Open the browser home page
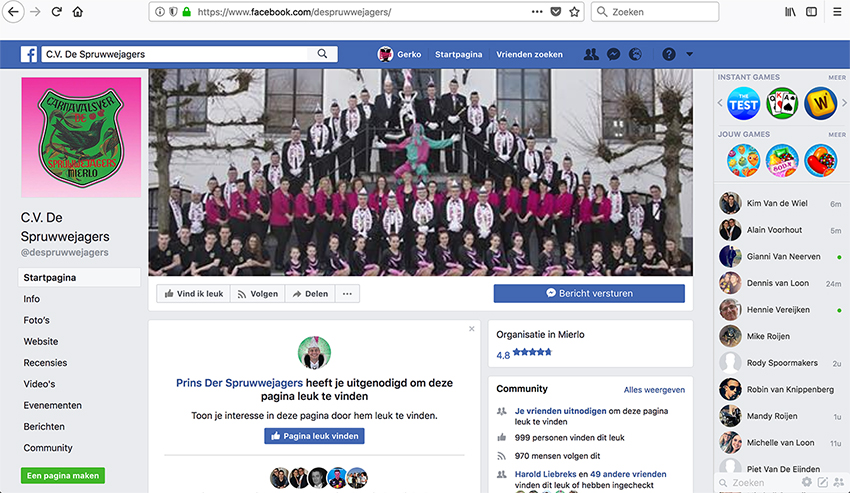 (x=78, y=11)
